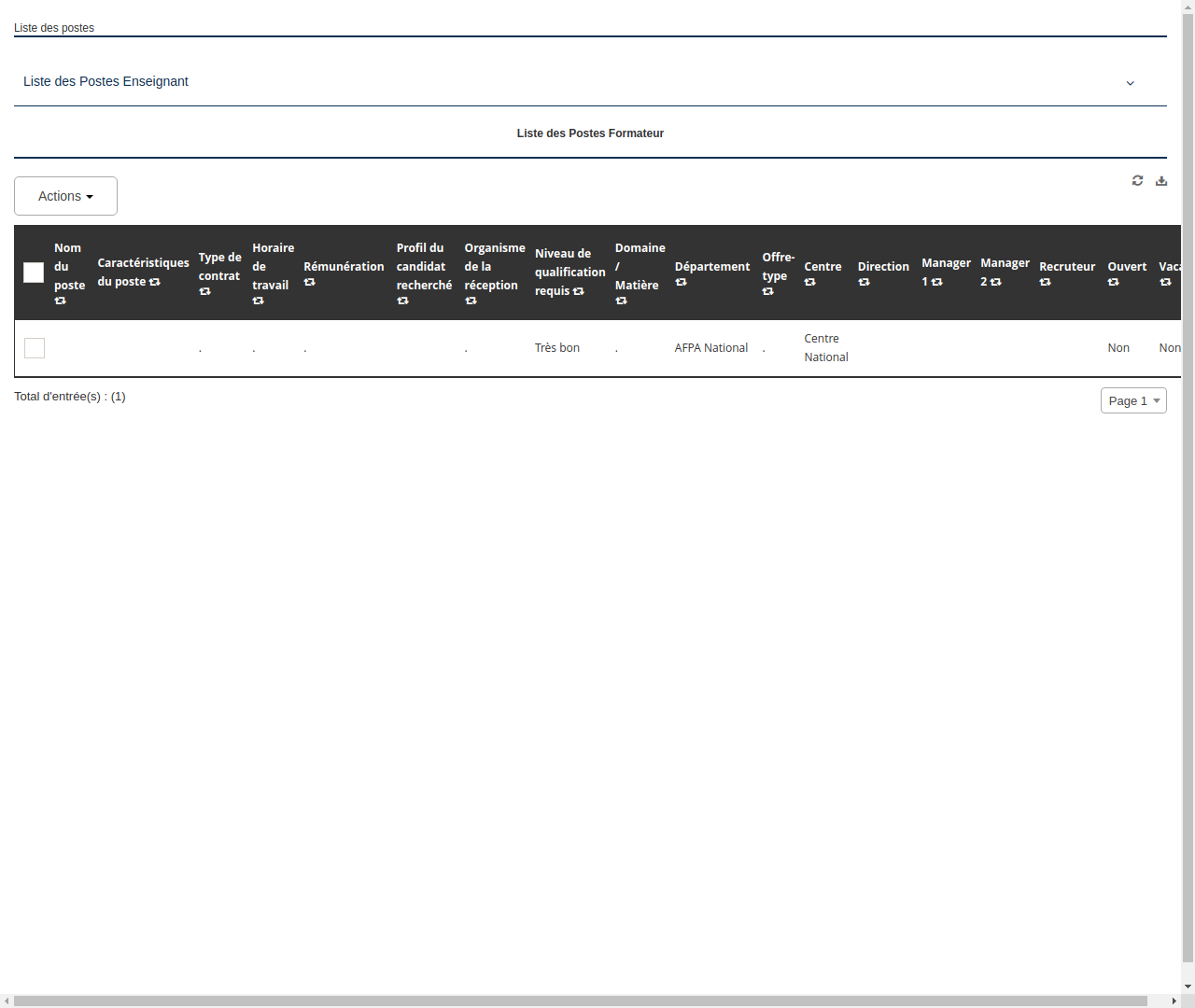Screen dimensions: 1195x1008
Task: Click the download/export icon at top right
Action: pyautogui.click(x=1161, y=180)
